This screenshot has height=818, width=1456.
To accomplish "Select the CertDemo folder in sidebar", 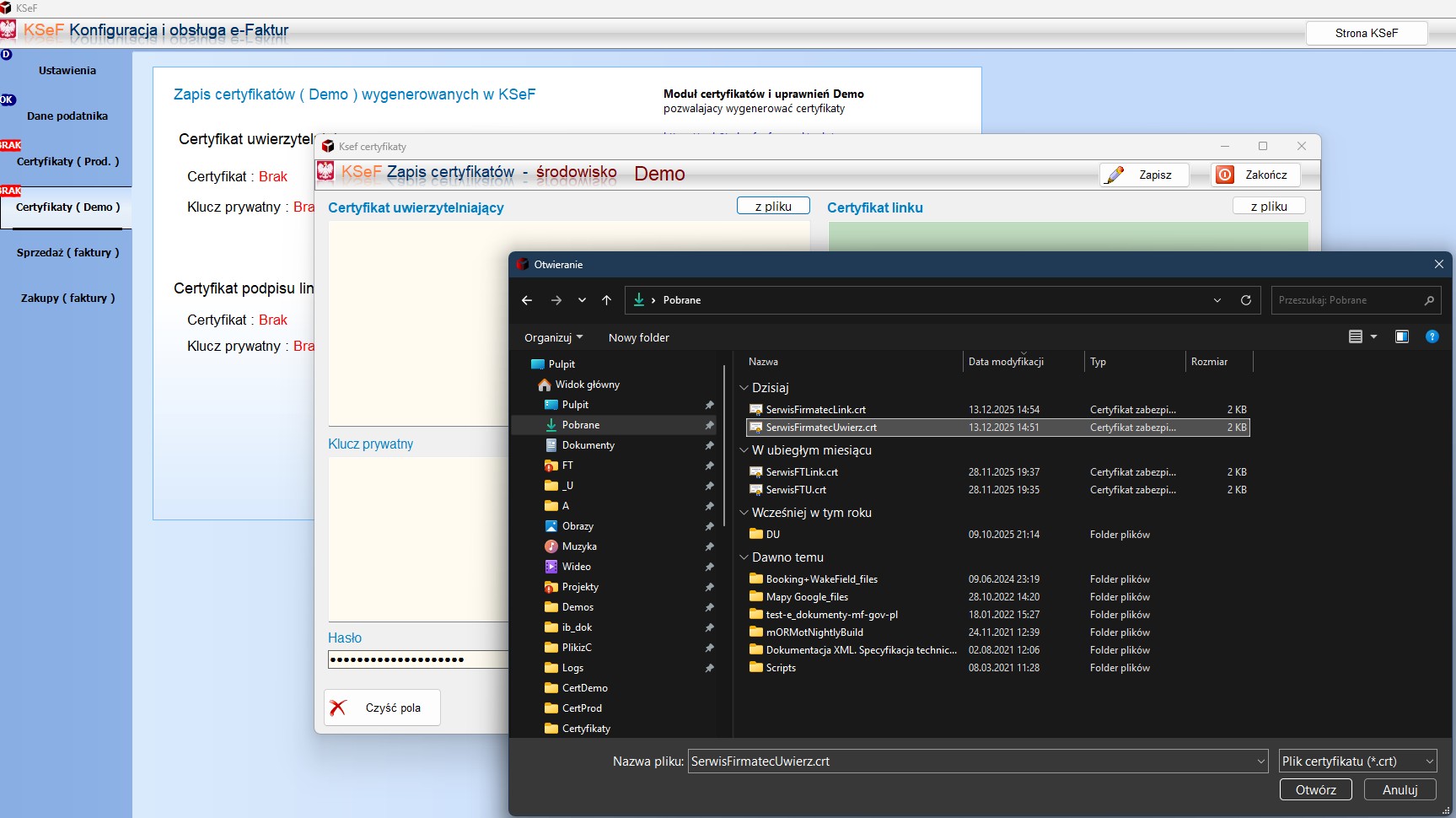I will 584,688.
